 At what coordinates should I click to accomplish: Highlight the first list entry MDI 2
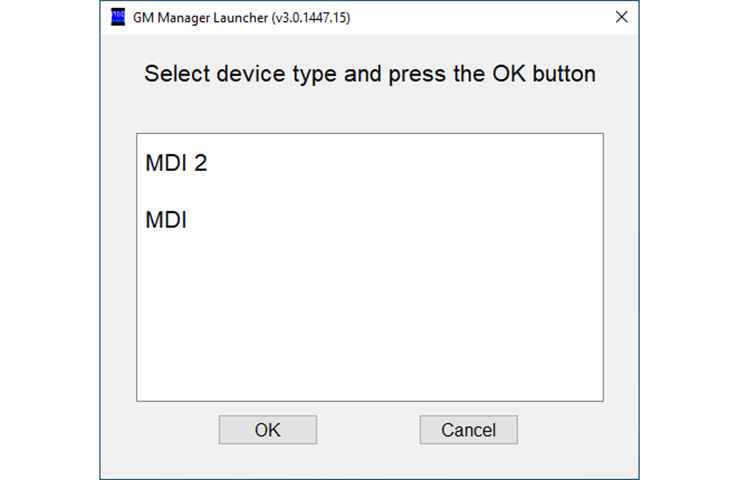click(x=176, y=163)
